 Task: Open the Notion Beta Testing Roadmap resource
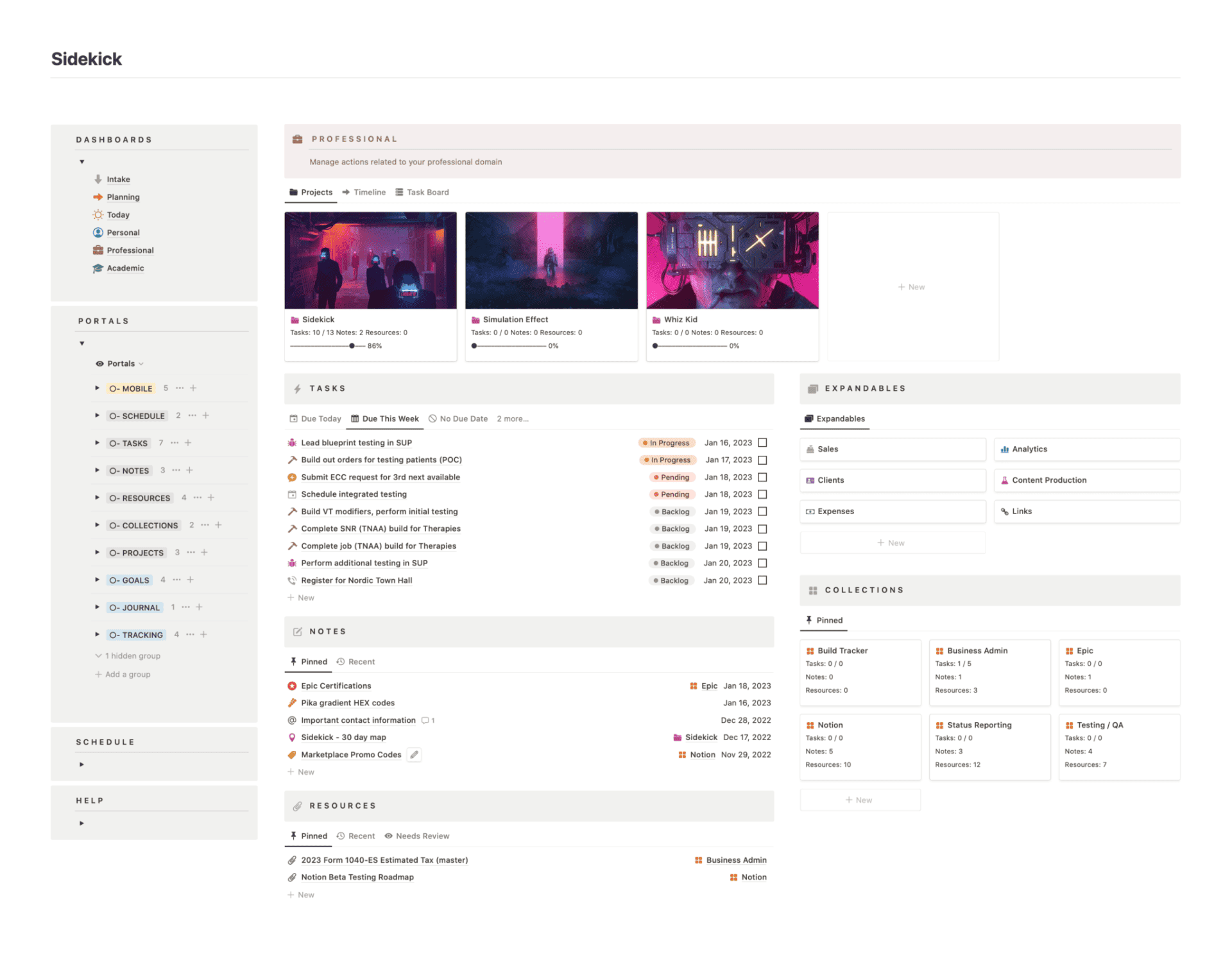(x=357, y=877)
